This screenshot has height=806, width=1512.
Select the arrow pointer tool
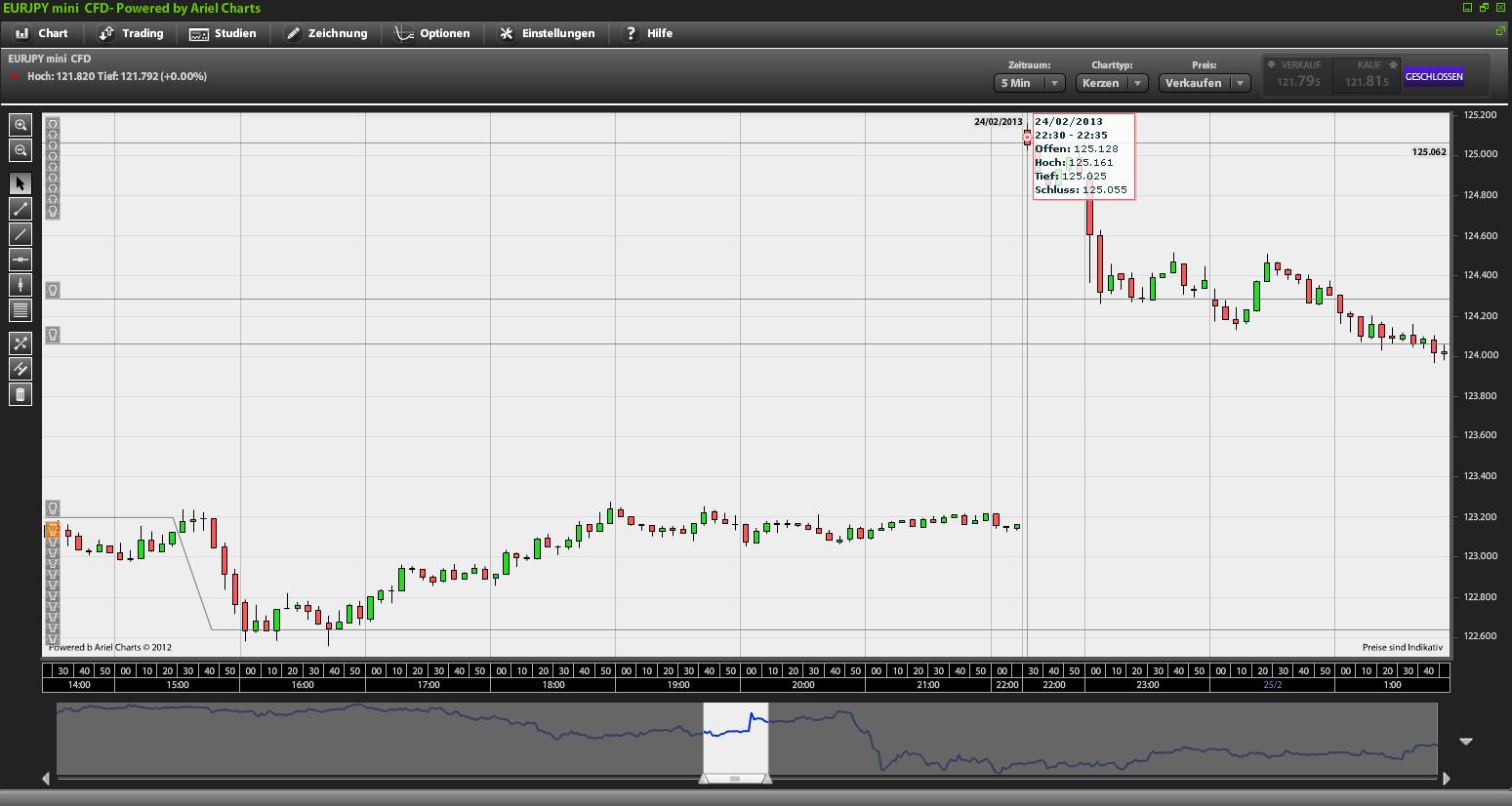(x=20, y=183)
